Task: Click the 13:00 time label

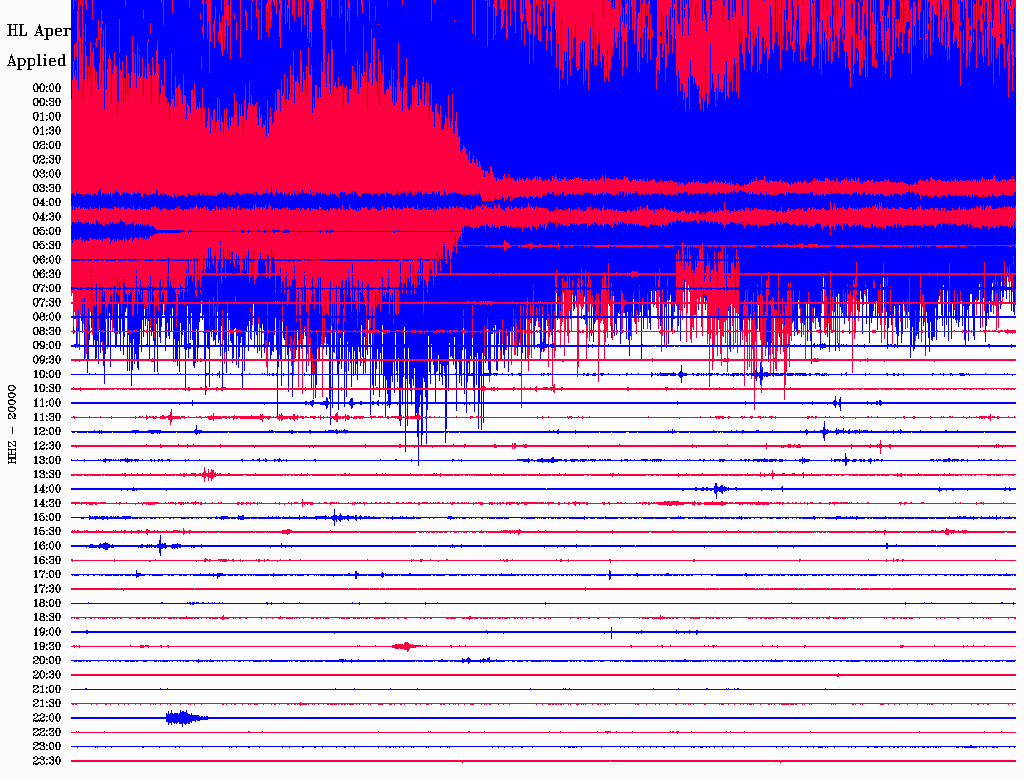Action: pos(47,461)
